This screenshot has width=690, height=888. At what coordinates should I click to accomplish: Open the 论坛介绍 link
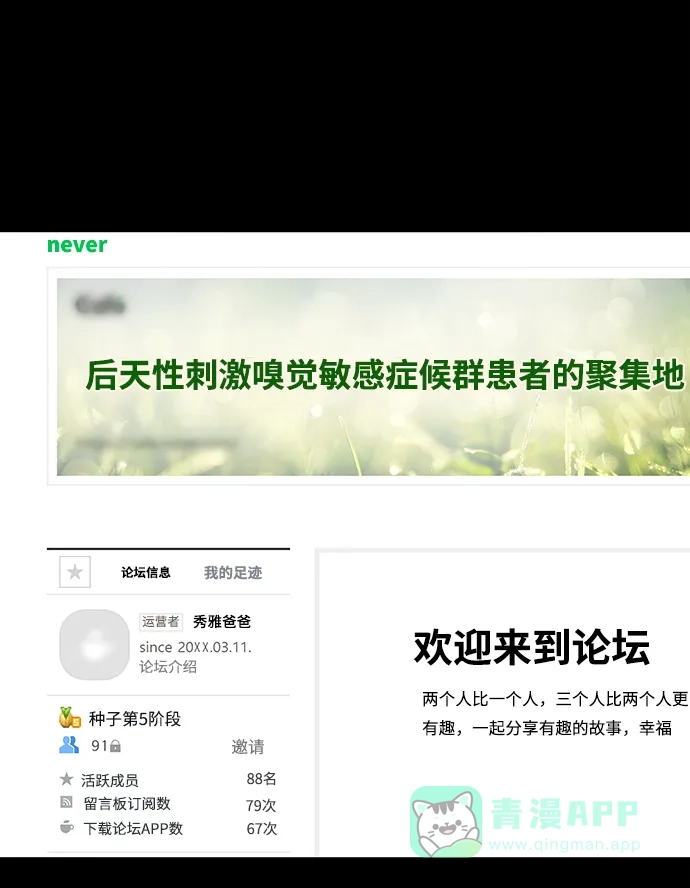168,667
